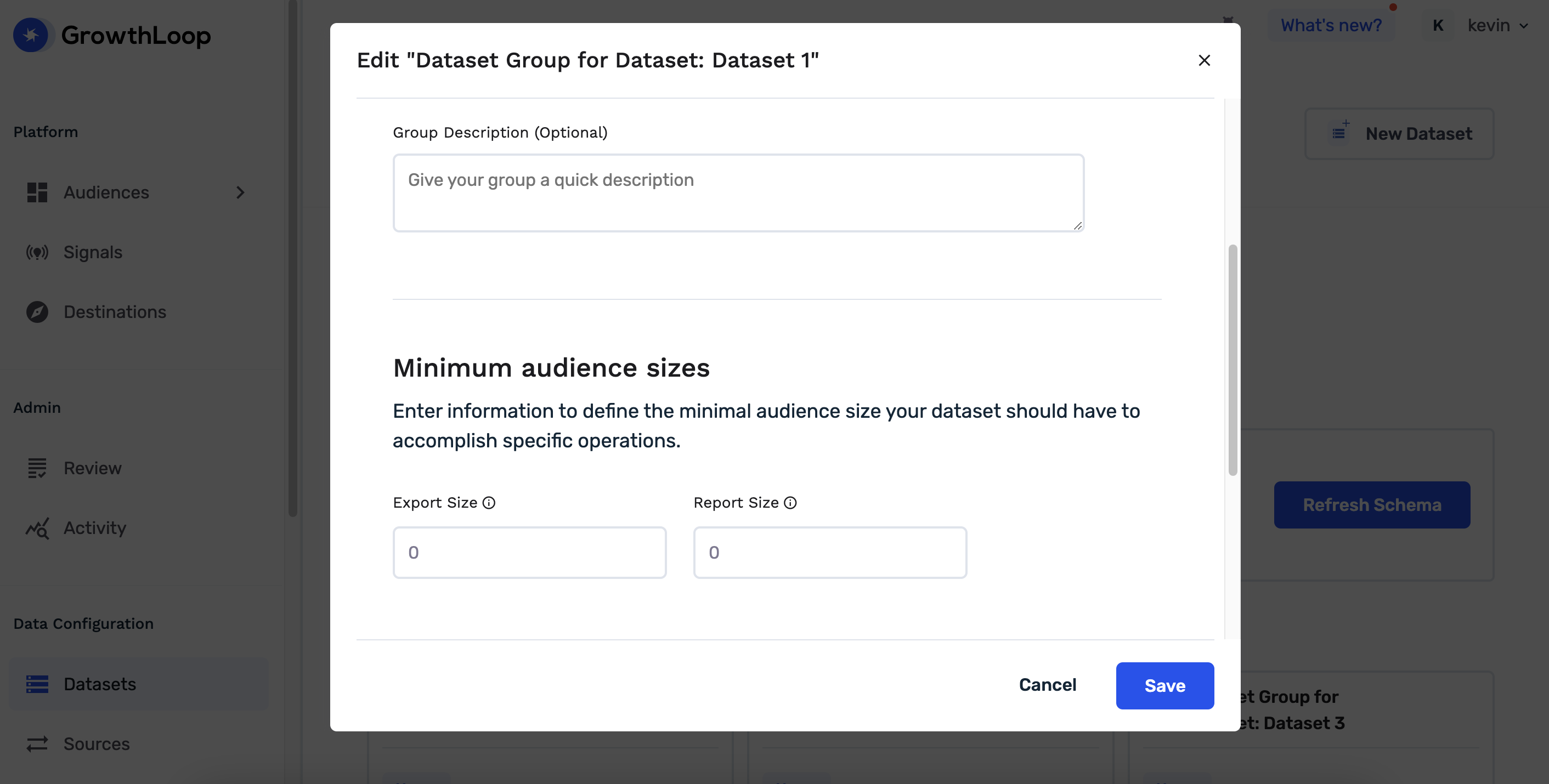Click the Activity chart icon
Image resolution: width=1549 pixels, height=784 pixels.
37,528
